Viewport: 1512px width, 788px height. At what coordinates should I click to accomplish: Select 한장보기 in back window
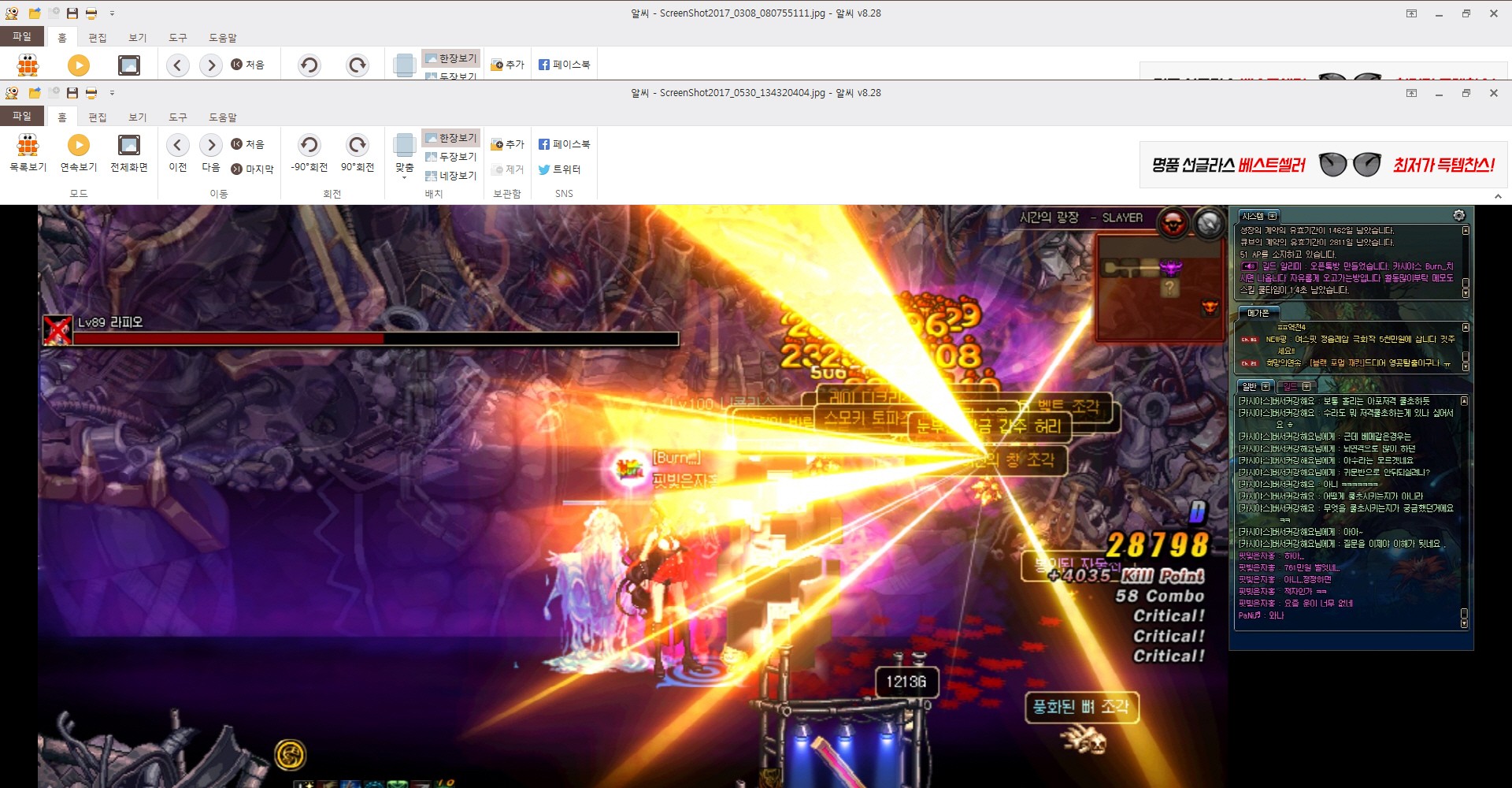click(451, 58)
